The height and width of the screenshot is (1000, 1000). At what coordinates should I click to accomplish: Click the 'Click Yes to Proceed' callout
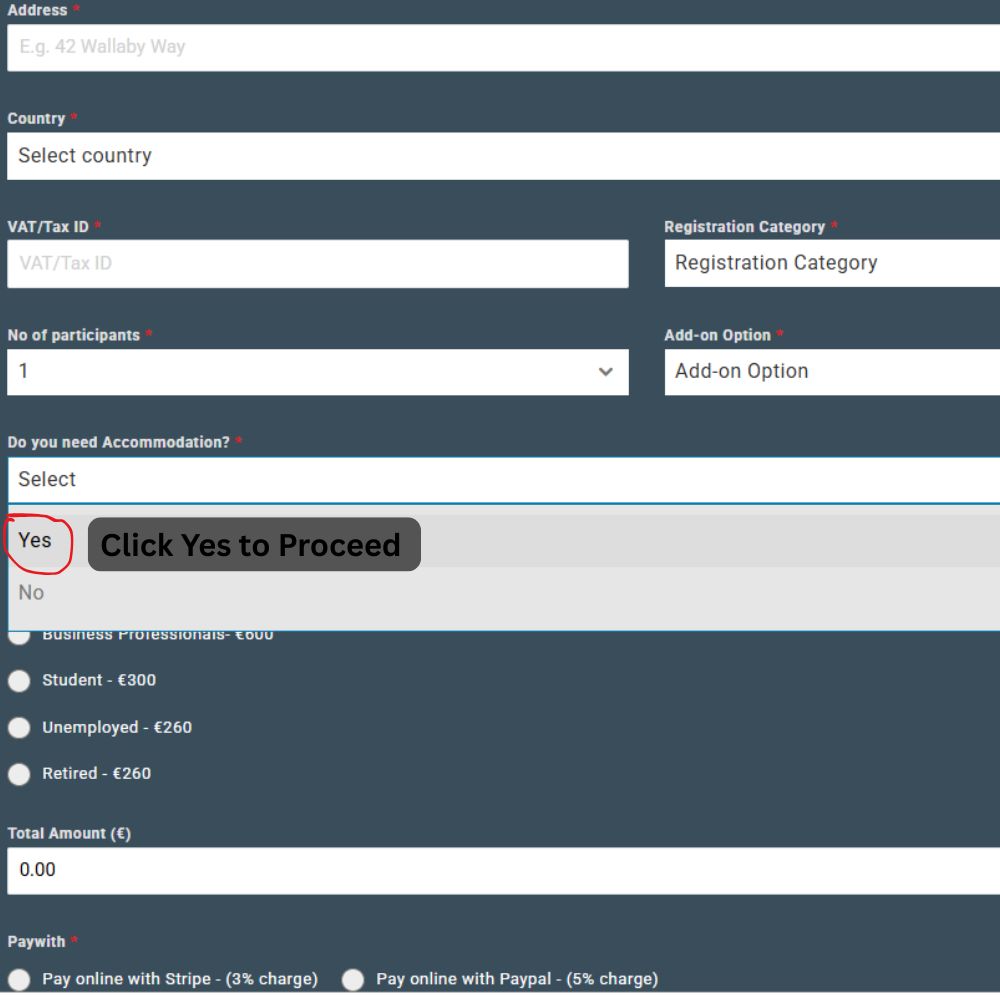click(254, 545)
